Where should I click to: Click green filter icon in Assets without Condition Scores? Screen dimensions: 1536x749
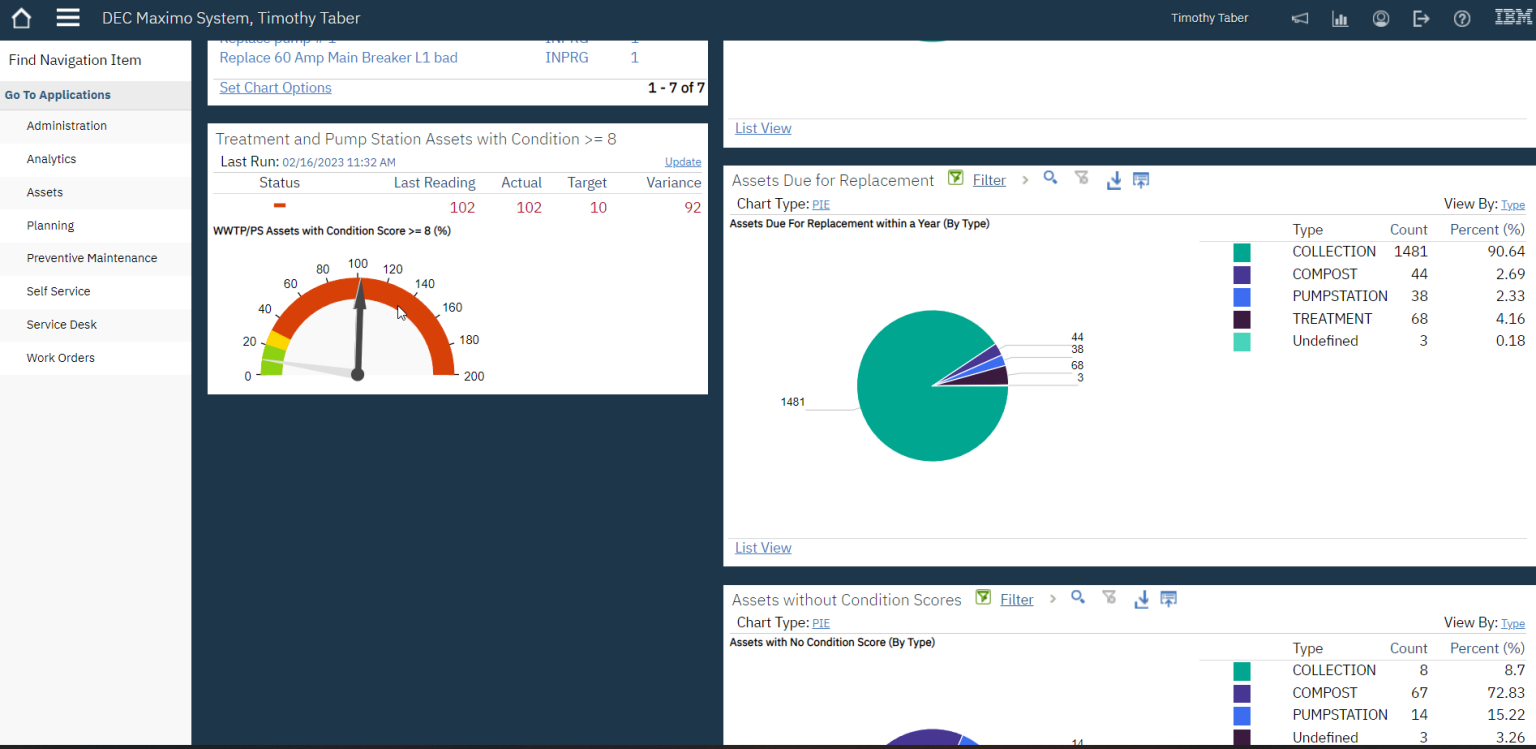pyautogui.click(x=983, y=598)
